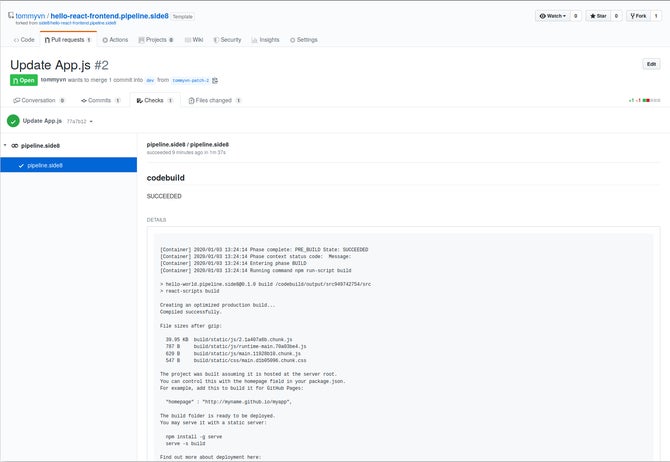
Task: Follow the forked-from side8 repository link
Action: click(77, 23)
